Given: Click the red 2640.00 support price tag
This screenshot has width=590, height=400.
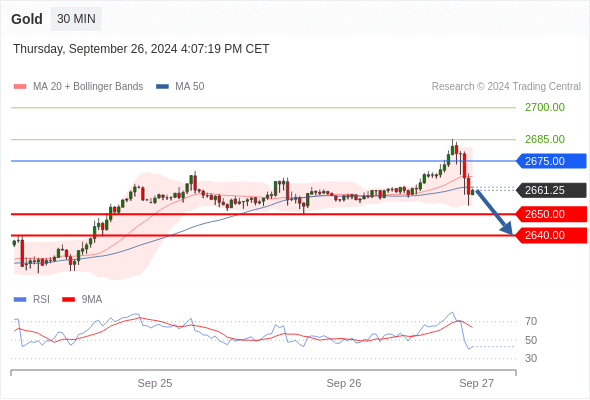Looking at the screenshot, I should (551, 236).
